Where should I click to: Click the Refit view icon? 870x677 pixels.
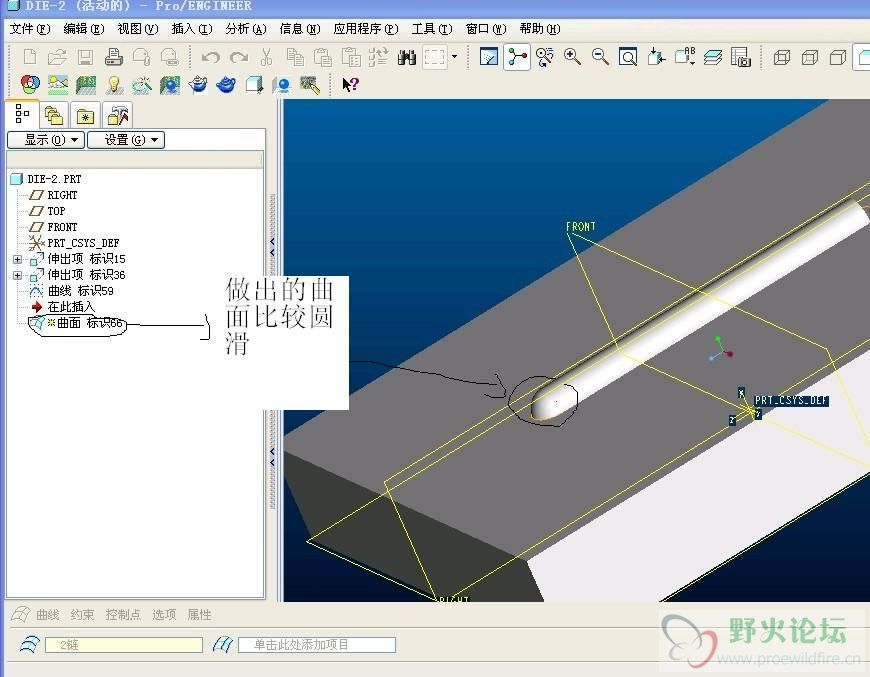(628, 57)
